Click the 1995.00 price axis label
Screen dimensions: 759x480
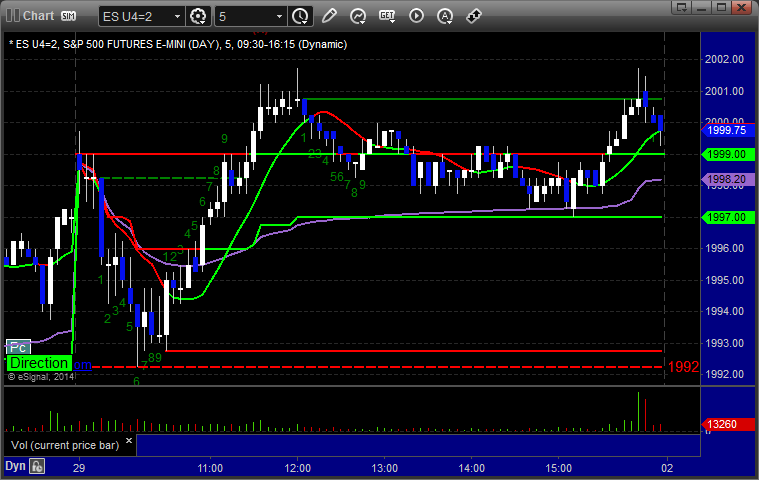(x=724, y=280)
